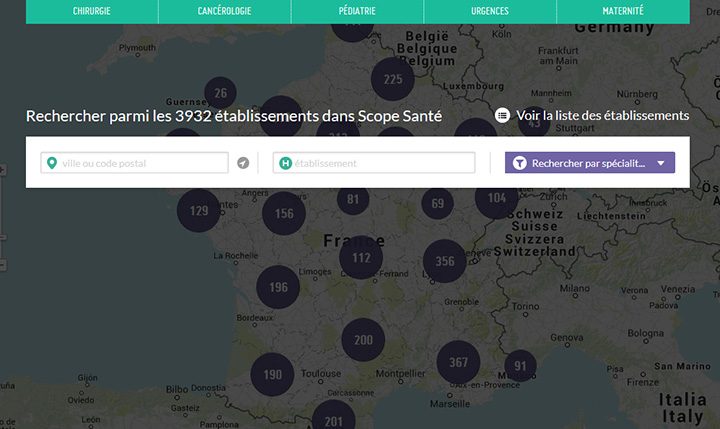
Task: Click the 196 cluster marker
Action: click(278, 287)
